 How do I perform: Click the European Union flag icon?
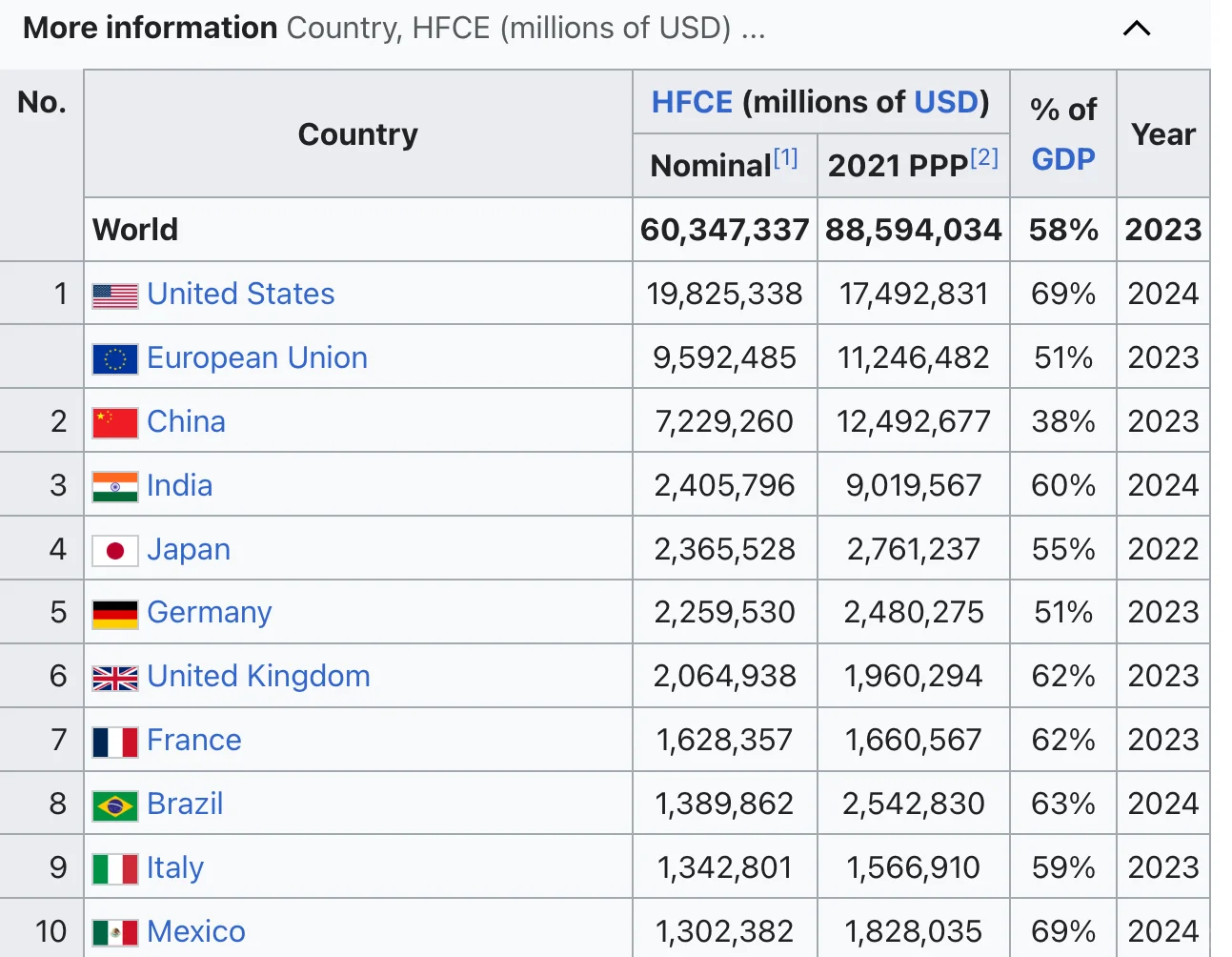point(115,359)
